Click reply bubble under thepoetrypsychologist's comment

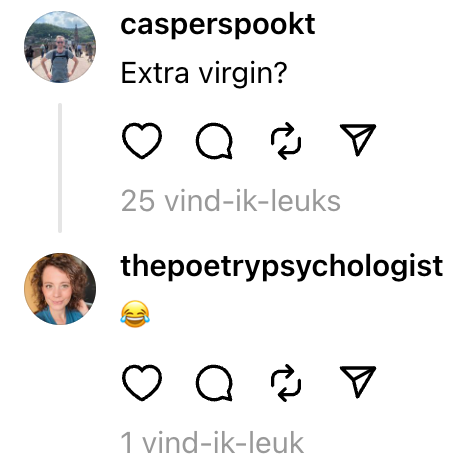click(214, 383)
